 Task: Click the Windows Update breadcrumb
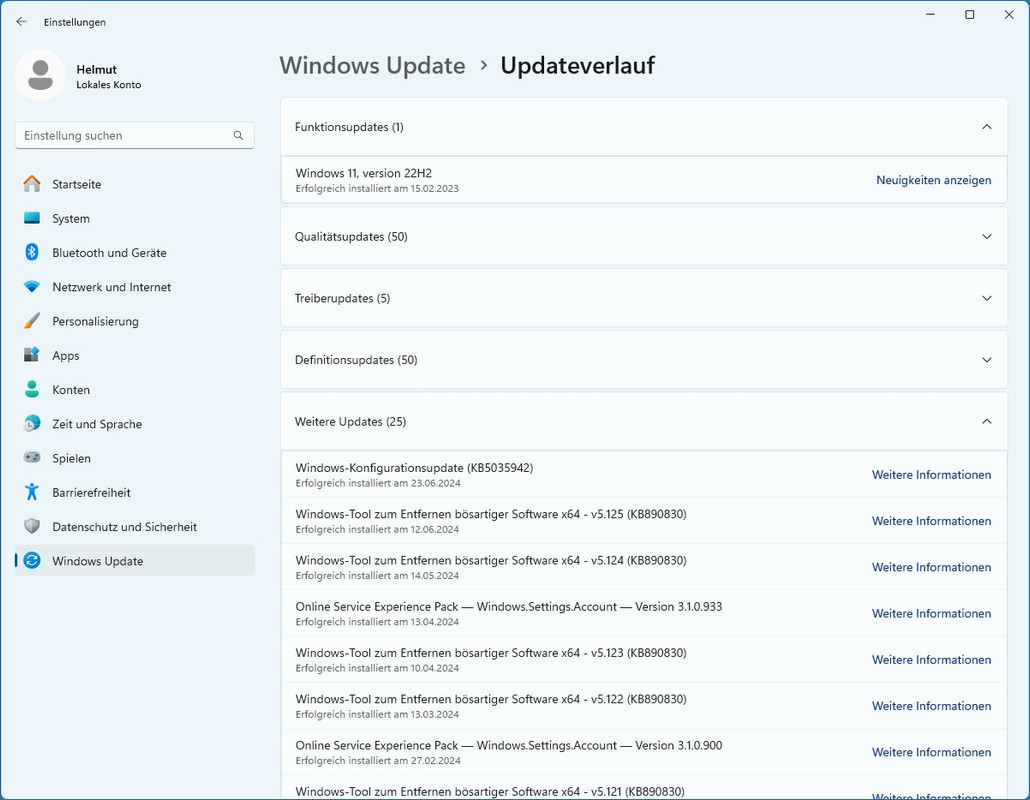(372, 66)
